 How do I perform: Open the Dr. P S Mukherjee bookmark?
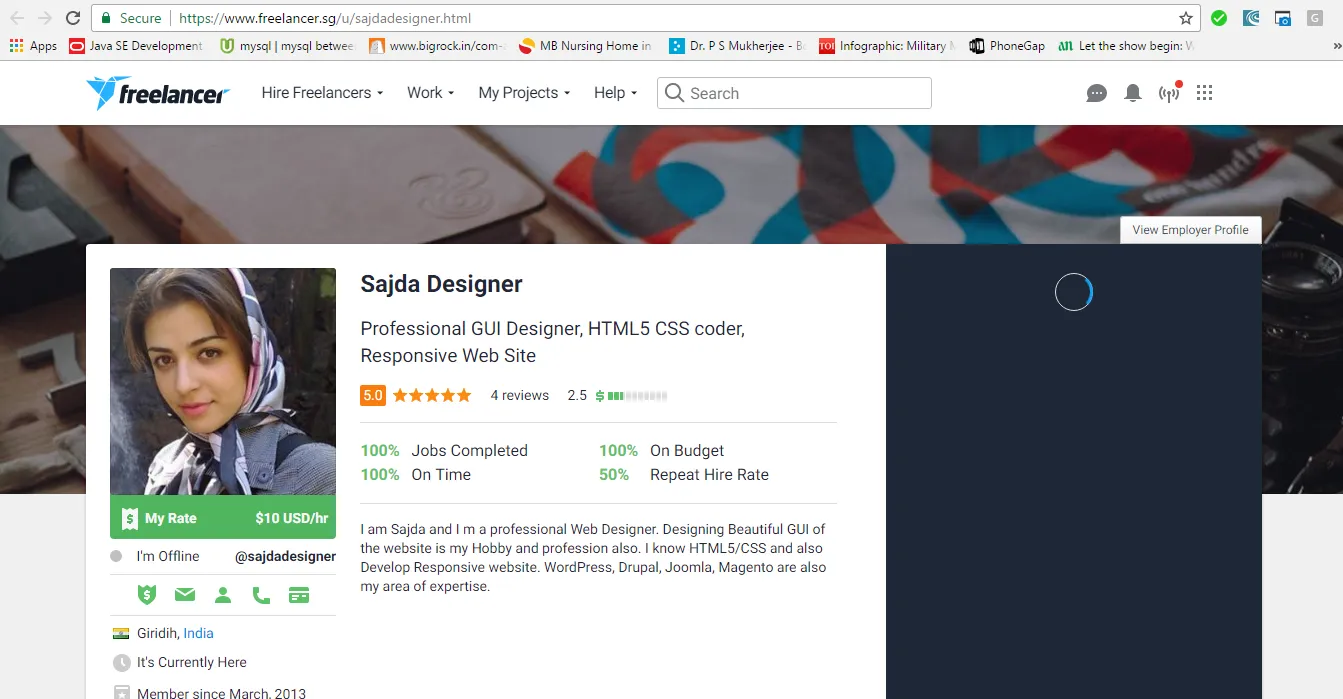pyautogui.click(x=737, y=46)
